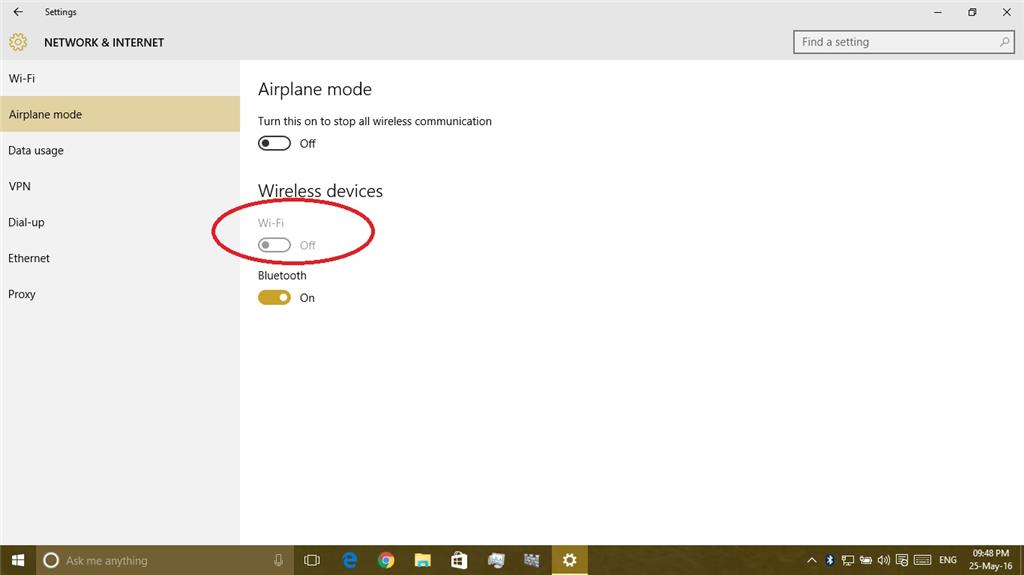This screenshot has width=1024, height=575.
Task: Click the Wireless devices heading
Action: 320,191
